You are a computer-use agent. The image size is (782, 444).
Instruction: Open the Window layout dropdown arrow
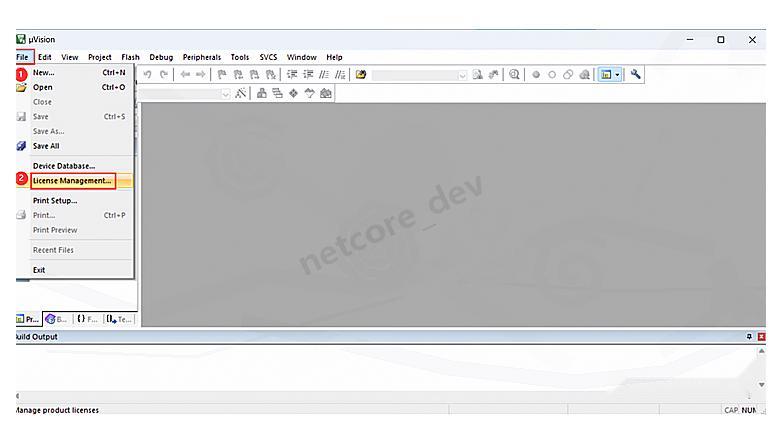(x=617, y=75)
